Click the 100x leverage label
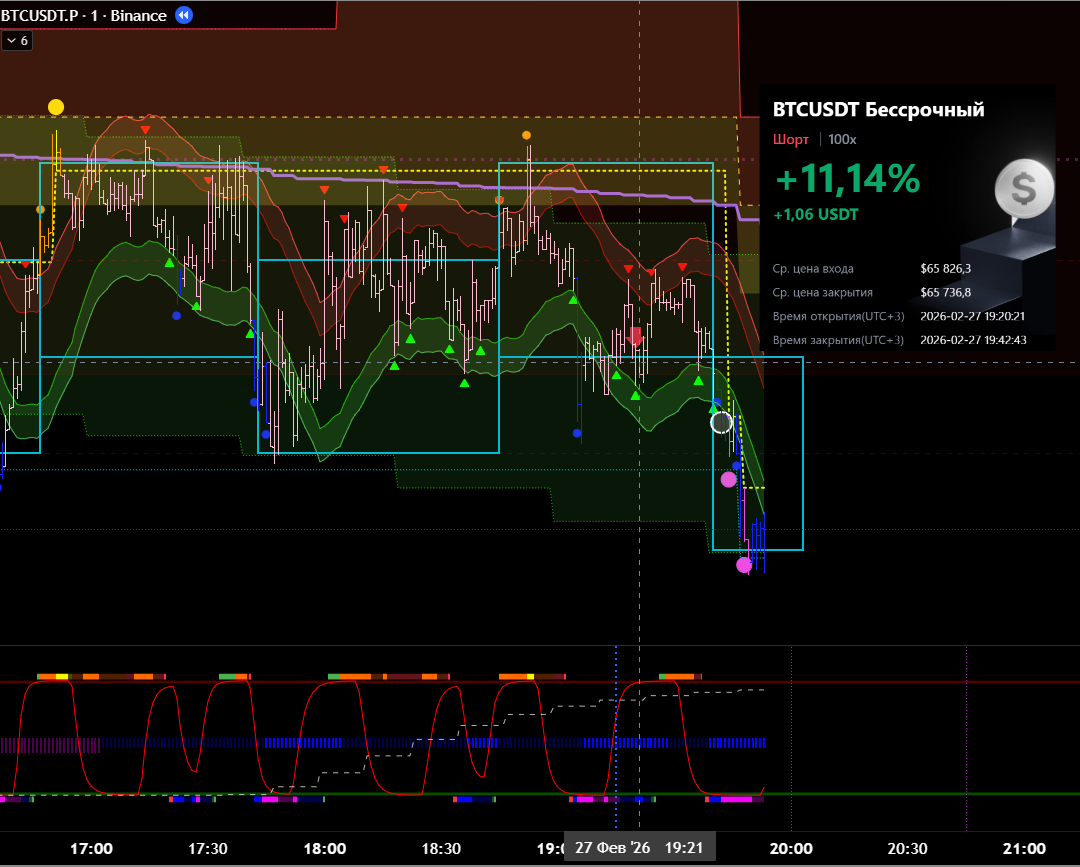Image resolution: width=1080 pixels, height=867 pixels. pos(842,140)
